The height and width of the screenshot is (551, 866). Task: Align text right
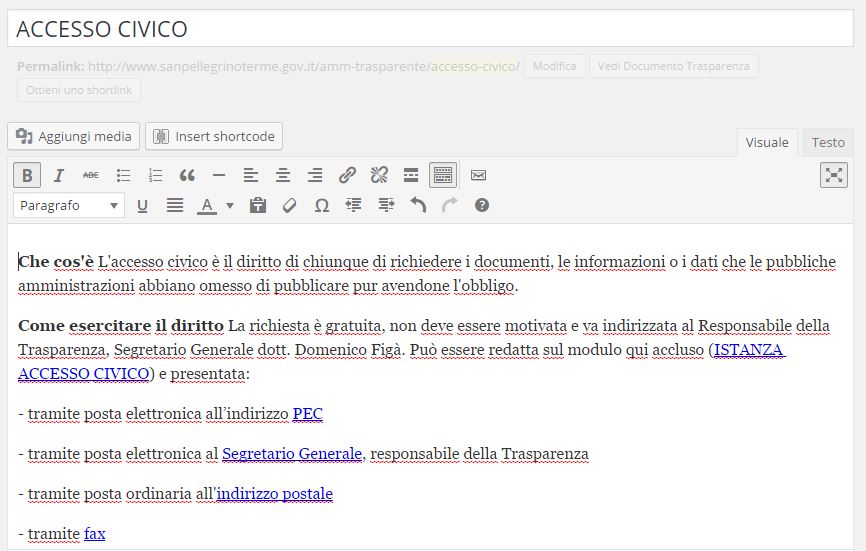pyautogui.click(x=315, y=176)
